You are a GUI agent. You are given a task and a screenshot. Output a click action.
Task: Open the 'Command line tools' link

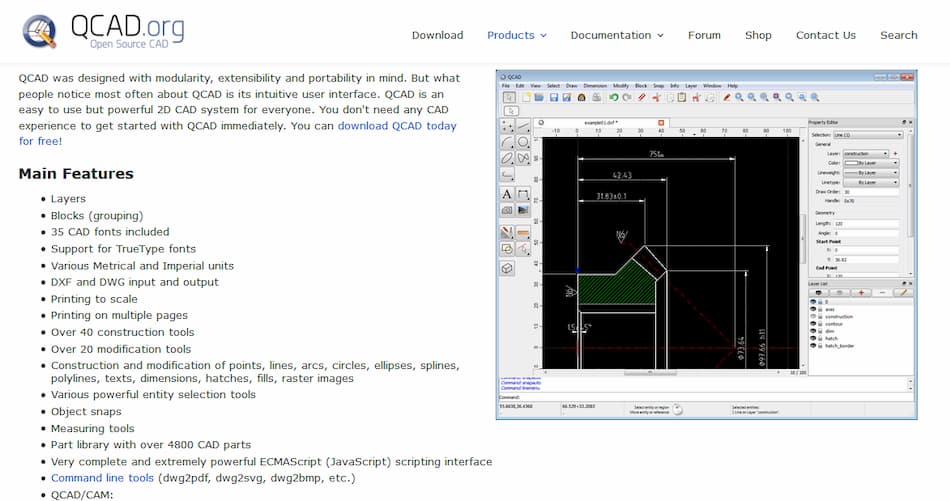(102, 478)
